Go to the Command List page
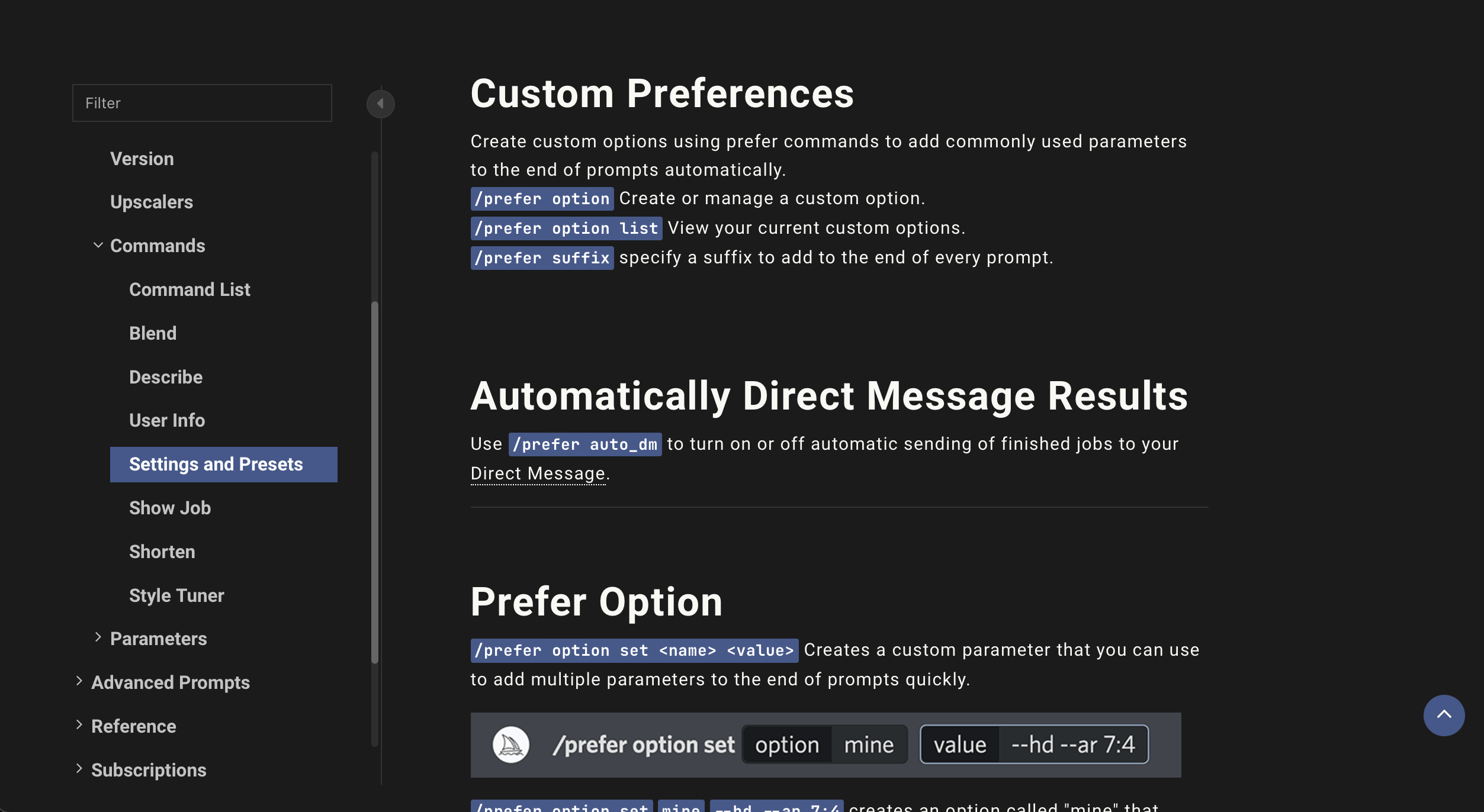Image resolution: width=1484 pixels, height=812 pixels. point(189,289)
